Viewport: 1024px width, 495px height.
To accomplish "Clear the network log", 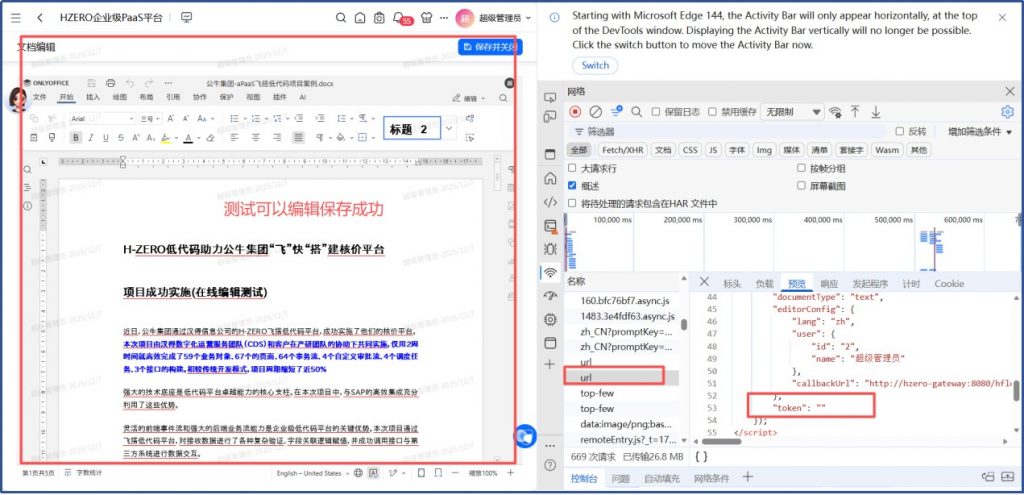I will (595, 111).
